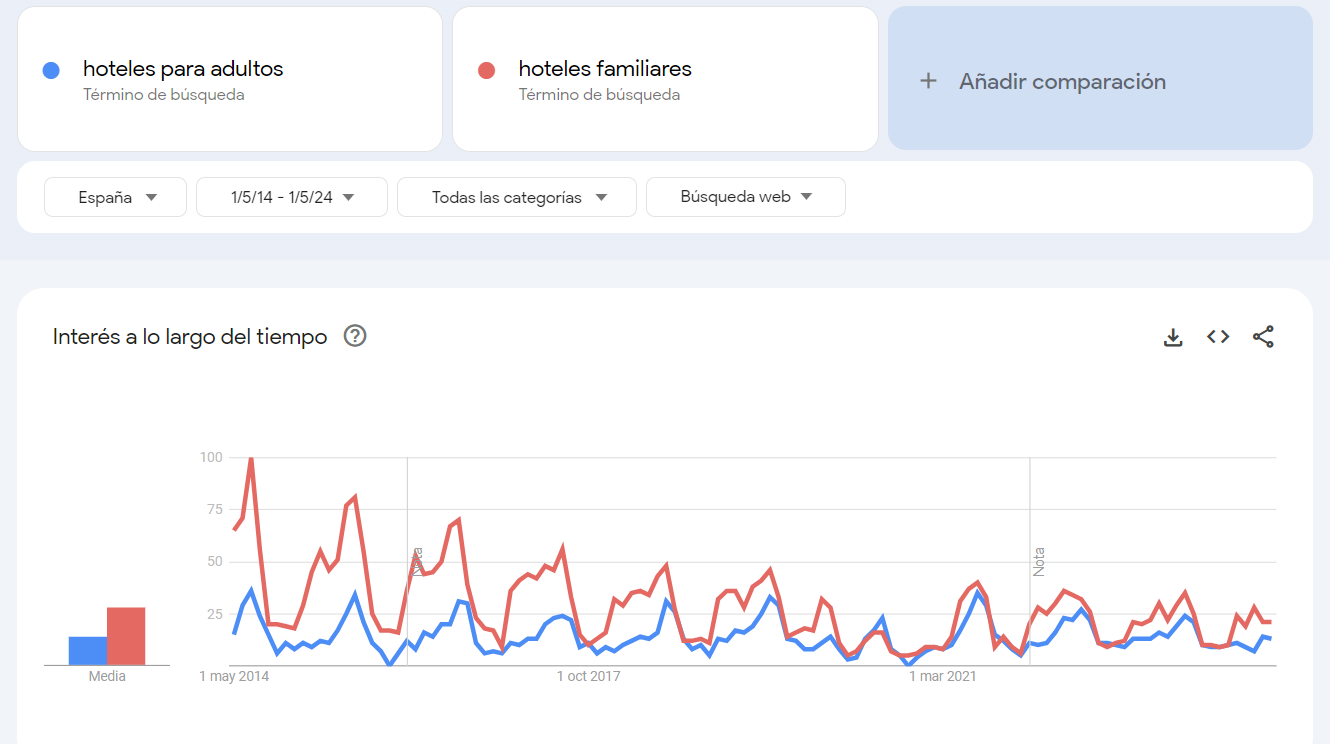Screen dimensions: 1330x744
Task: Expand the 1/5/14 - 1/5/24 date range
Action: click(292, 197)
